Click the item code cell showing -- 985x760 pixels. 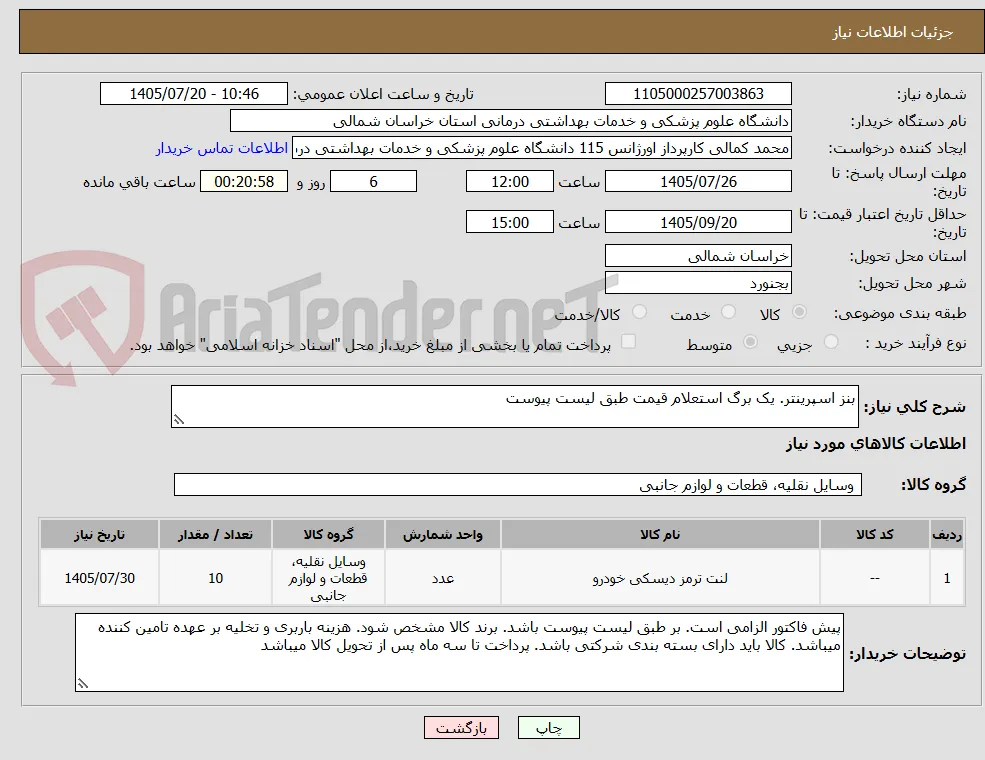click(x=875, y=578)
